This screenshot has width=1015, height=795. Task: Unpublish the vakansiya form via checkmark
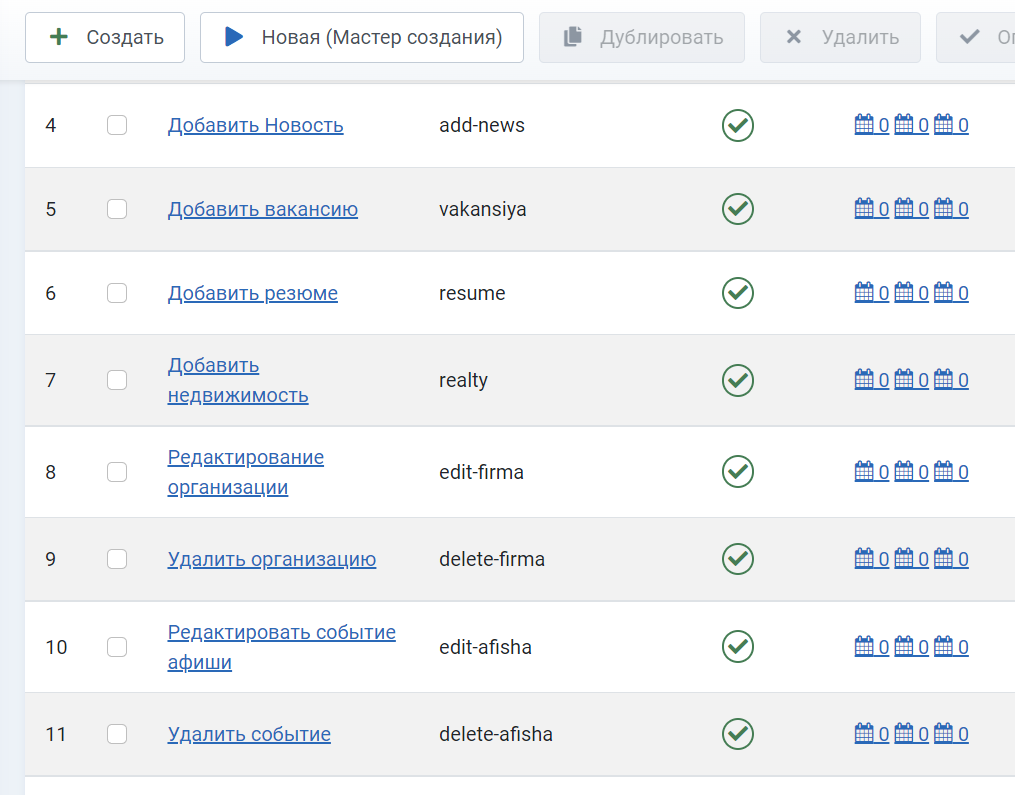[x=737, y=209]
